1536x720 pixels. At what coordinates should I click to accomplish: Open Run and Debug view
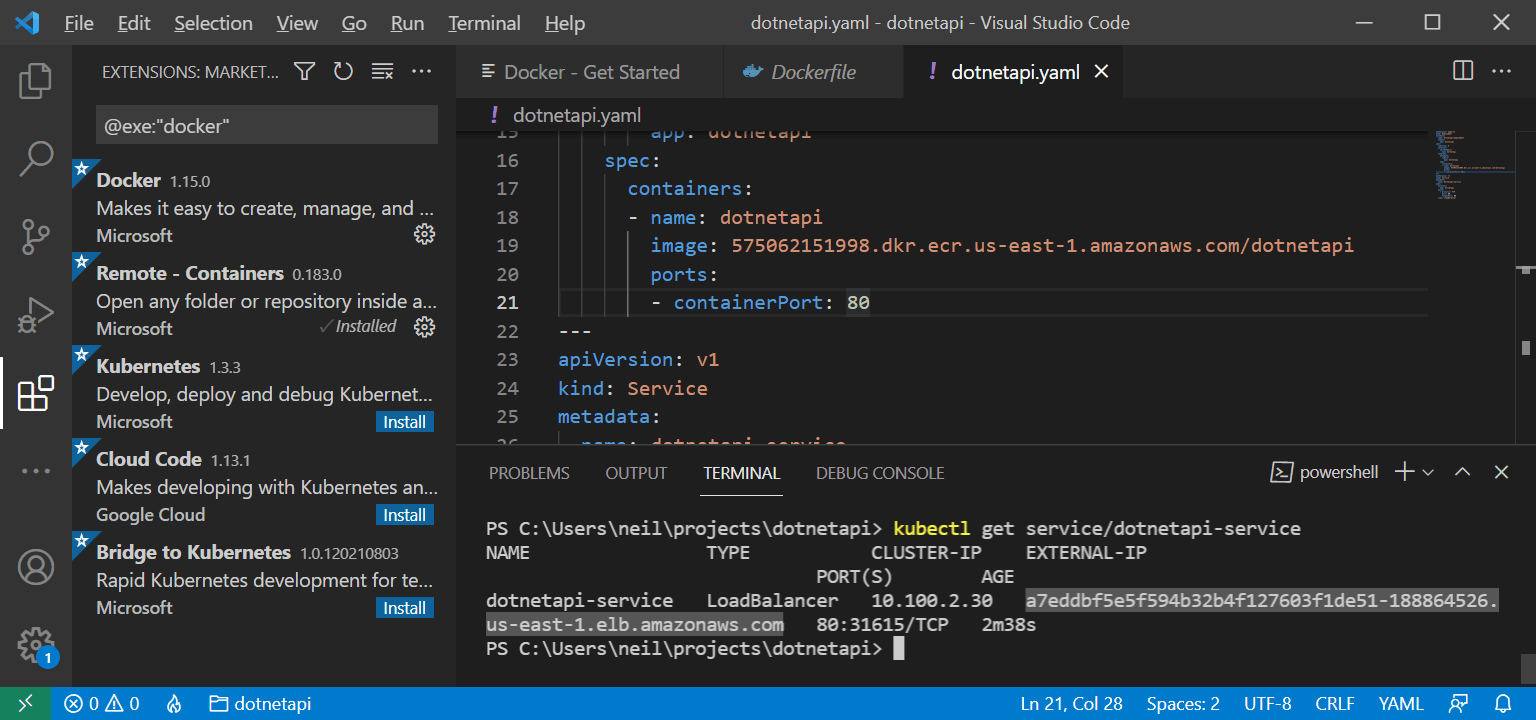[36, 315]
